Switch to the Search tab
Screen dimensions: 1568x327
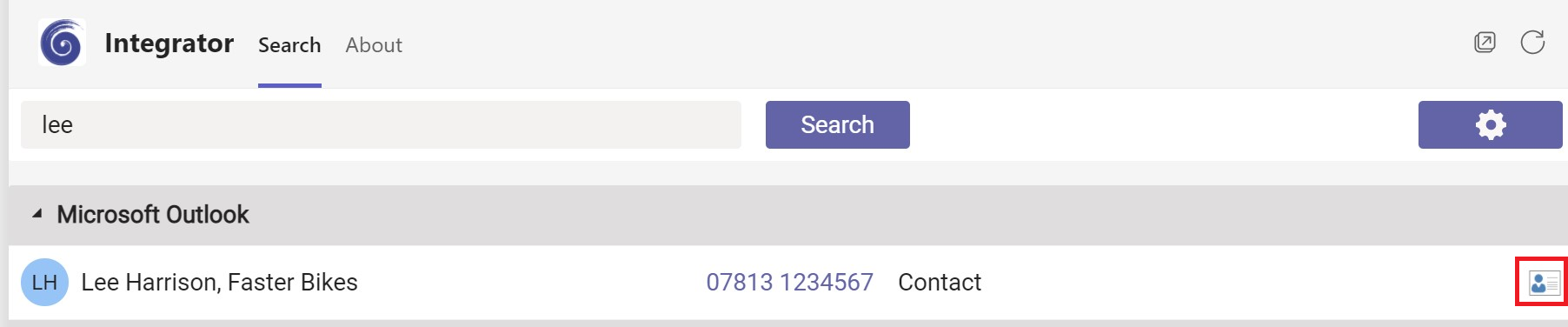click(289, 45)
